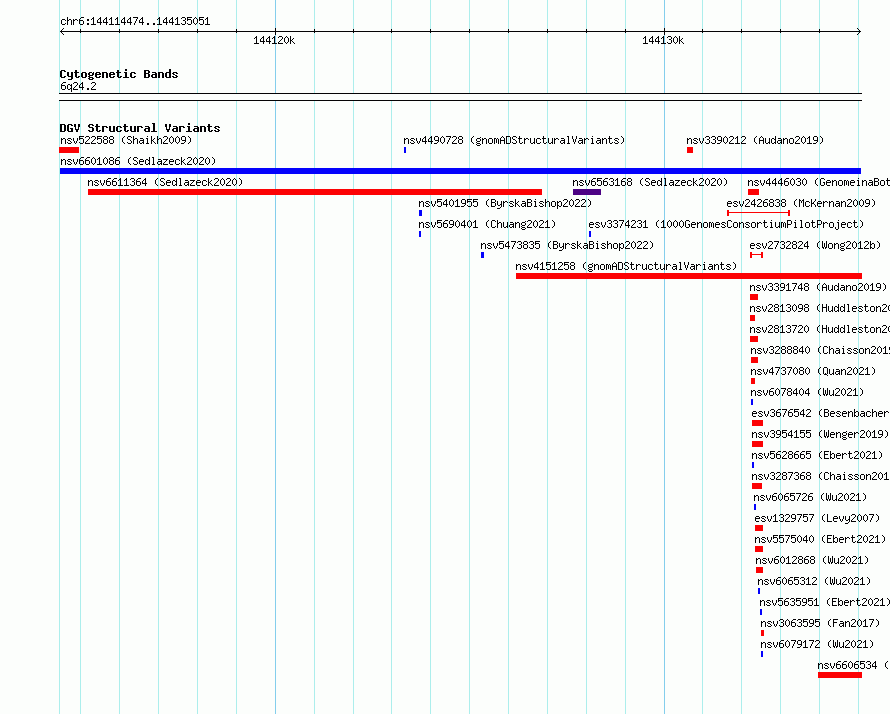The width and height of the screenshot is (890, 714).
Task: Open the nsv4446030 variant label
Action: tap(818, 182)
